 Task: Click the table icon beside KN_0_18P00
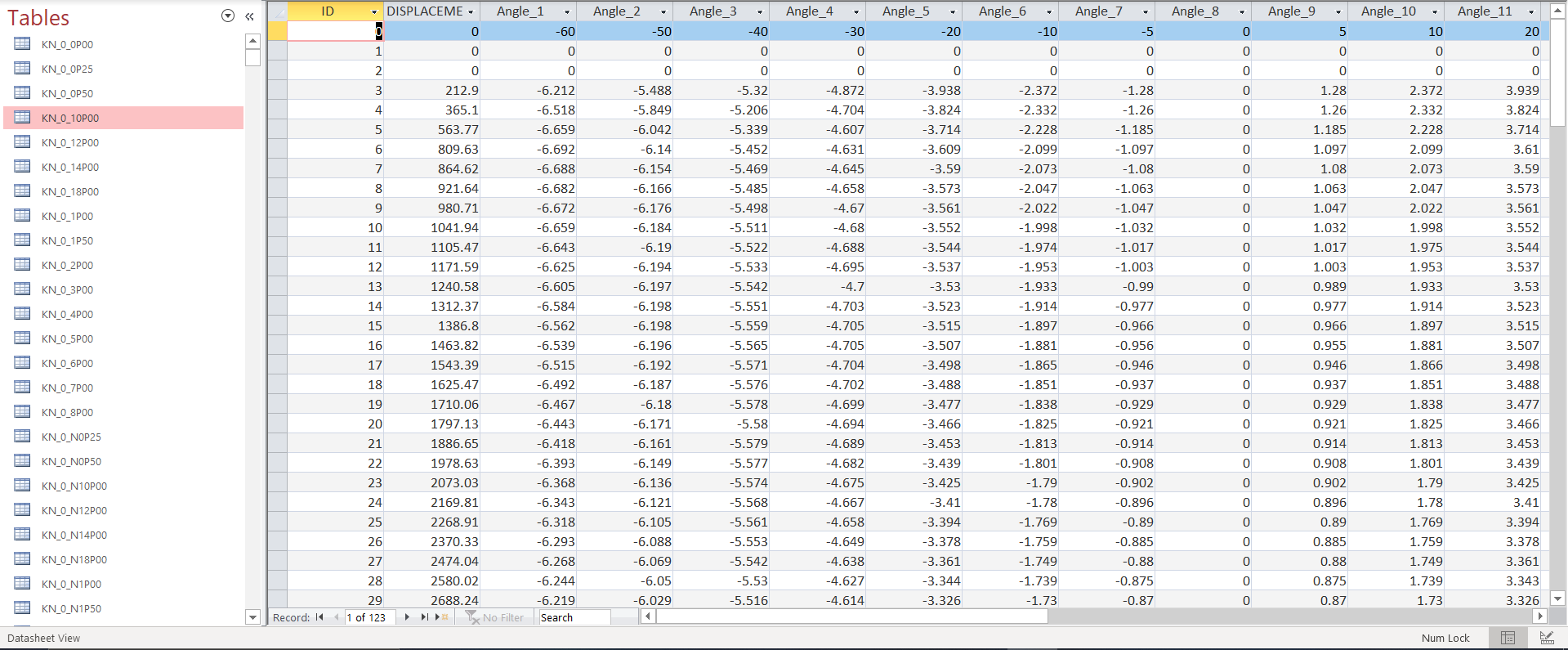(x=23, y=191)
